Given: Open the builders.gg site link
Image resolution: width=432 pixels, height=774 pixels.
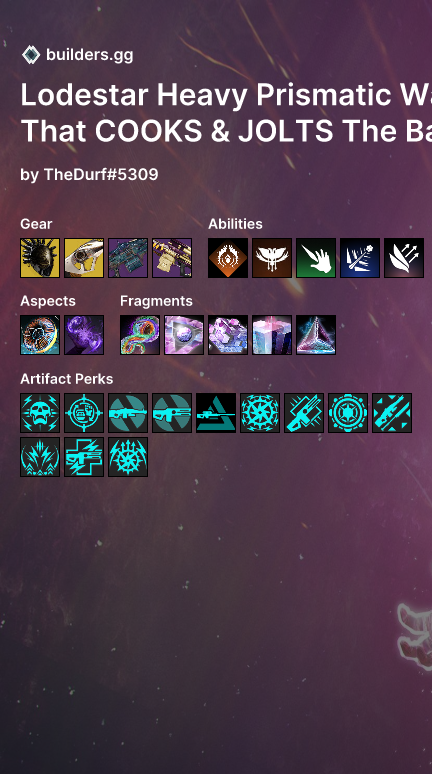Looking at the screenshot, I should [x=89, y=55].
